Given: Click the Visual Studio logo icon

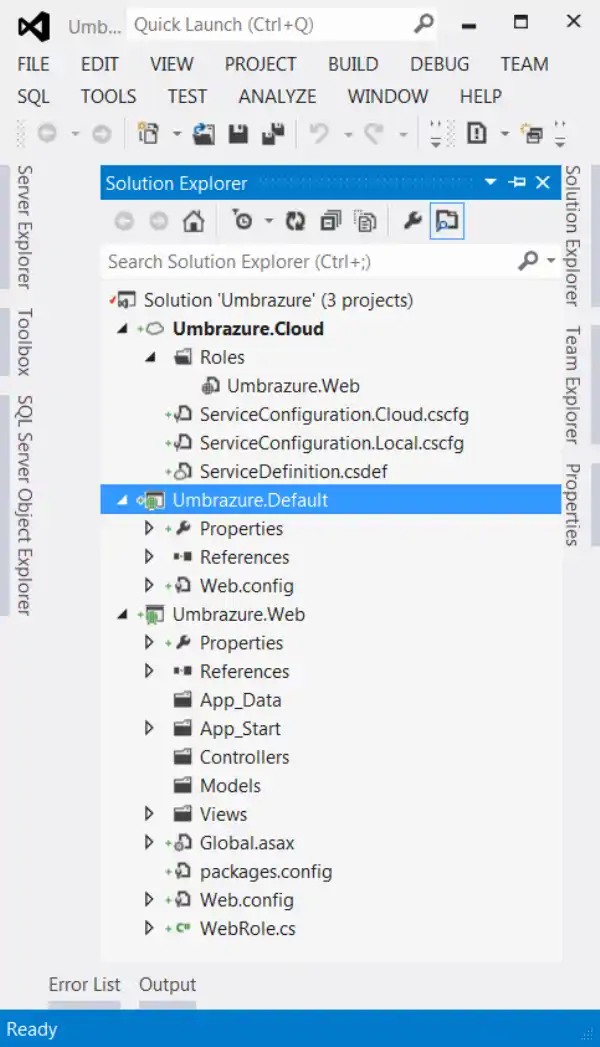Looking at the screenshot, I should (x=34, y=26).
